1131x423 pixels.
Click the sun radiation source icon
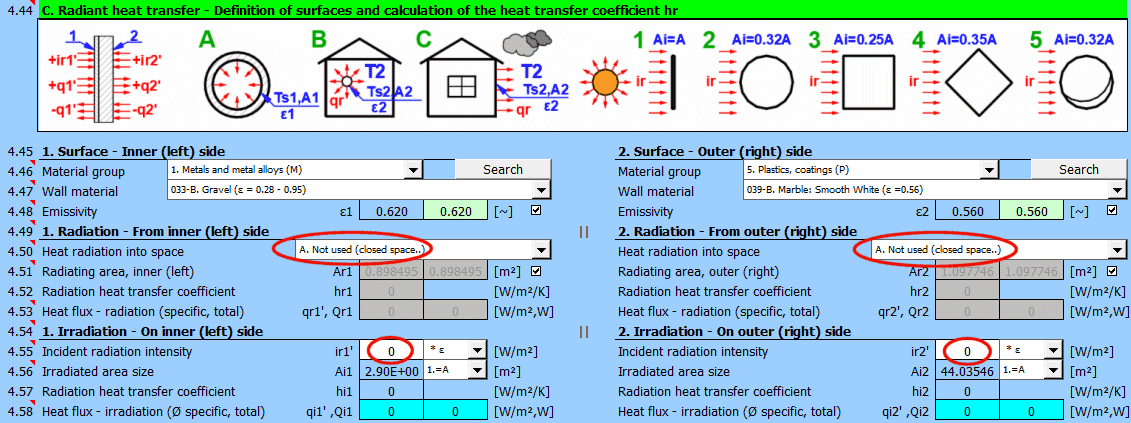point(603,84)
